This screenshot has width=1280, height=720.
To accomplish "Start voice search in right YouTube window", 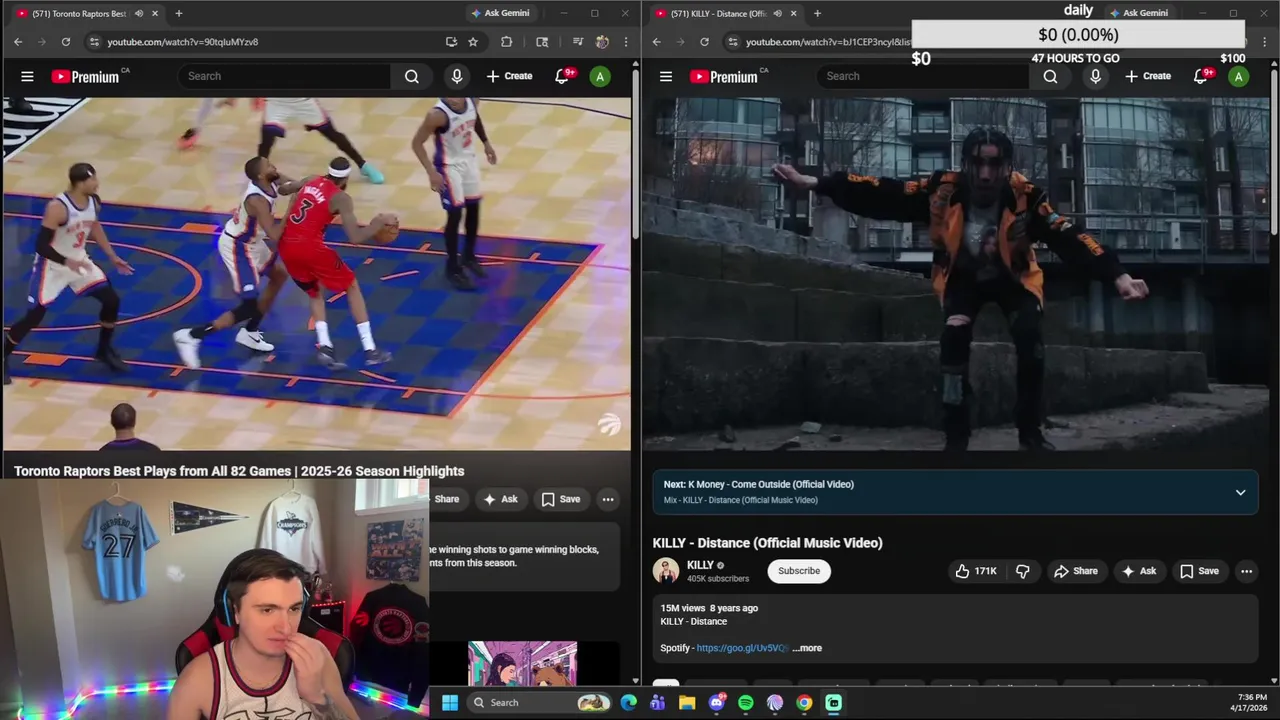I will click(x=1095, y=76).
